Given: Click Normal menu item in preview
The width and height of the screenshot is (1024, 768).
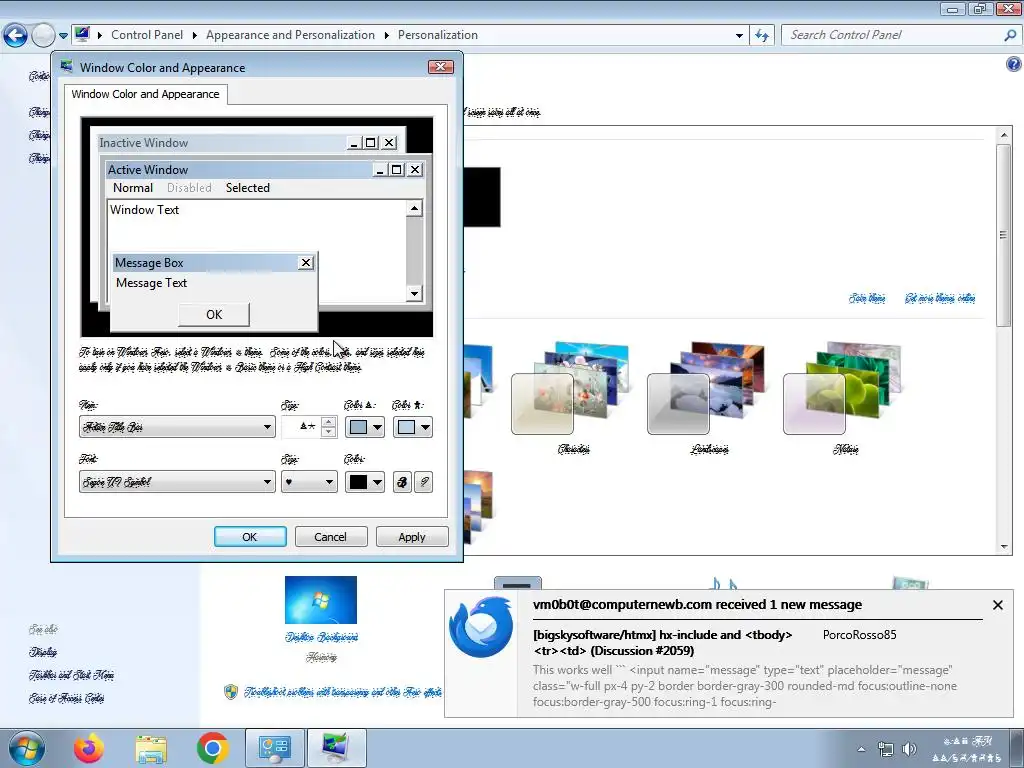Looking at the screenshot, I should (x=133, y=188).
